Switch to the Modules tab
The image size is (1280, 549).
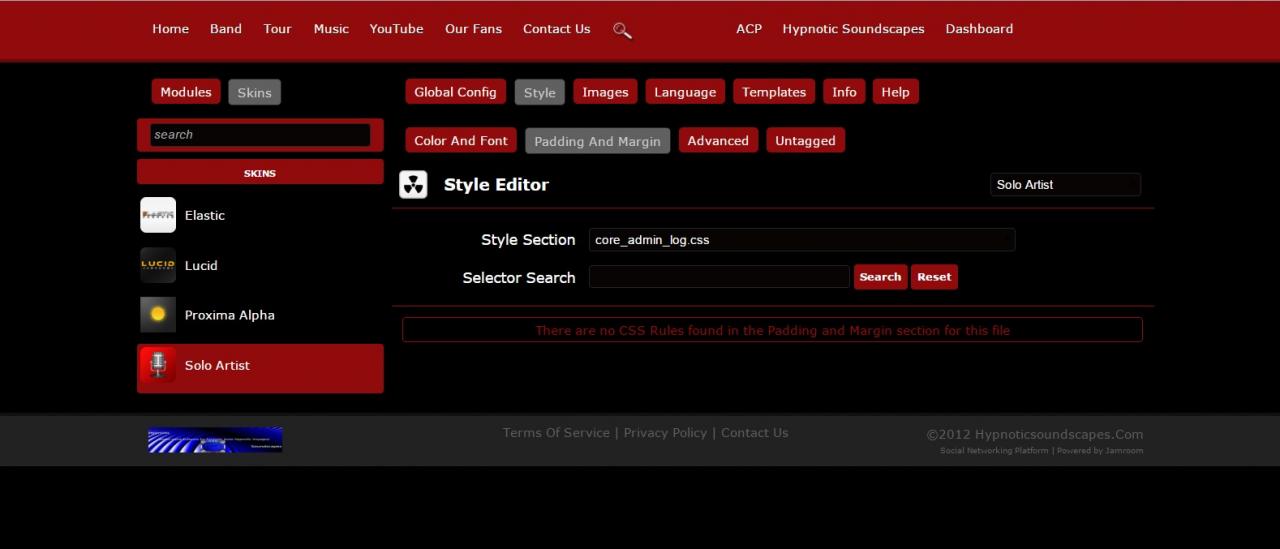(x=186, y=92)
